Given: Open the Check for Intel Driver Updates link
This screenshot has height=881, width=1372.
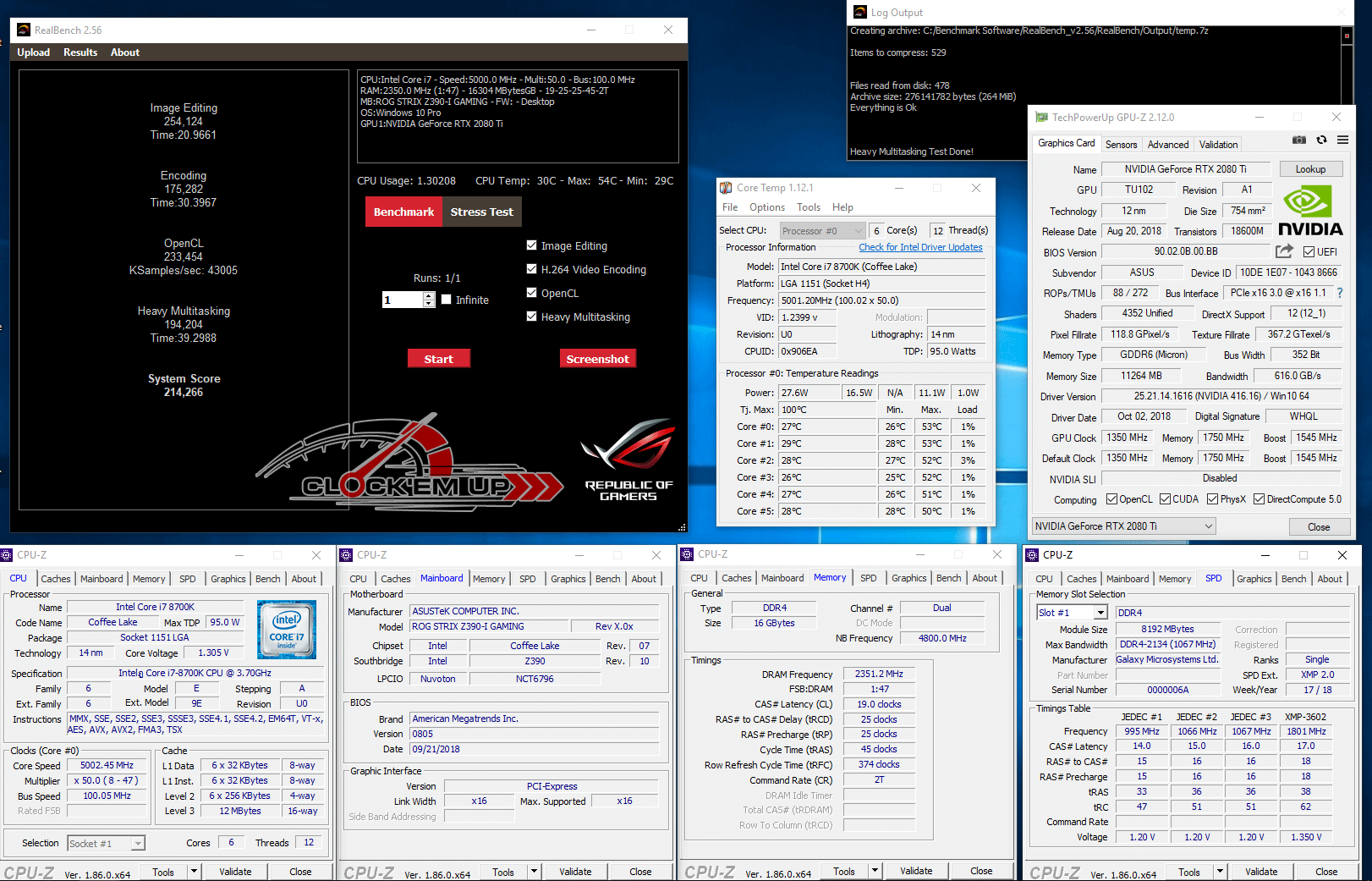Looking at the screenshot, I should click(x=920, y=248).
